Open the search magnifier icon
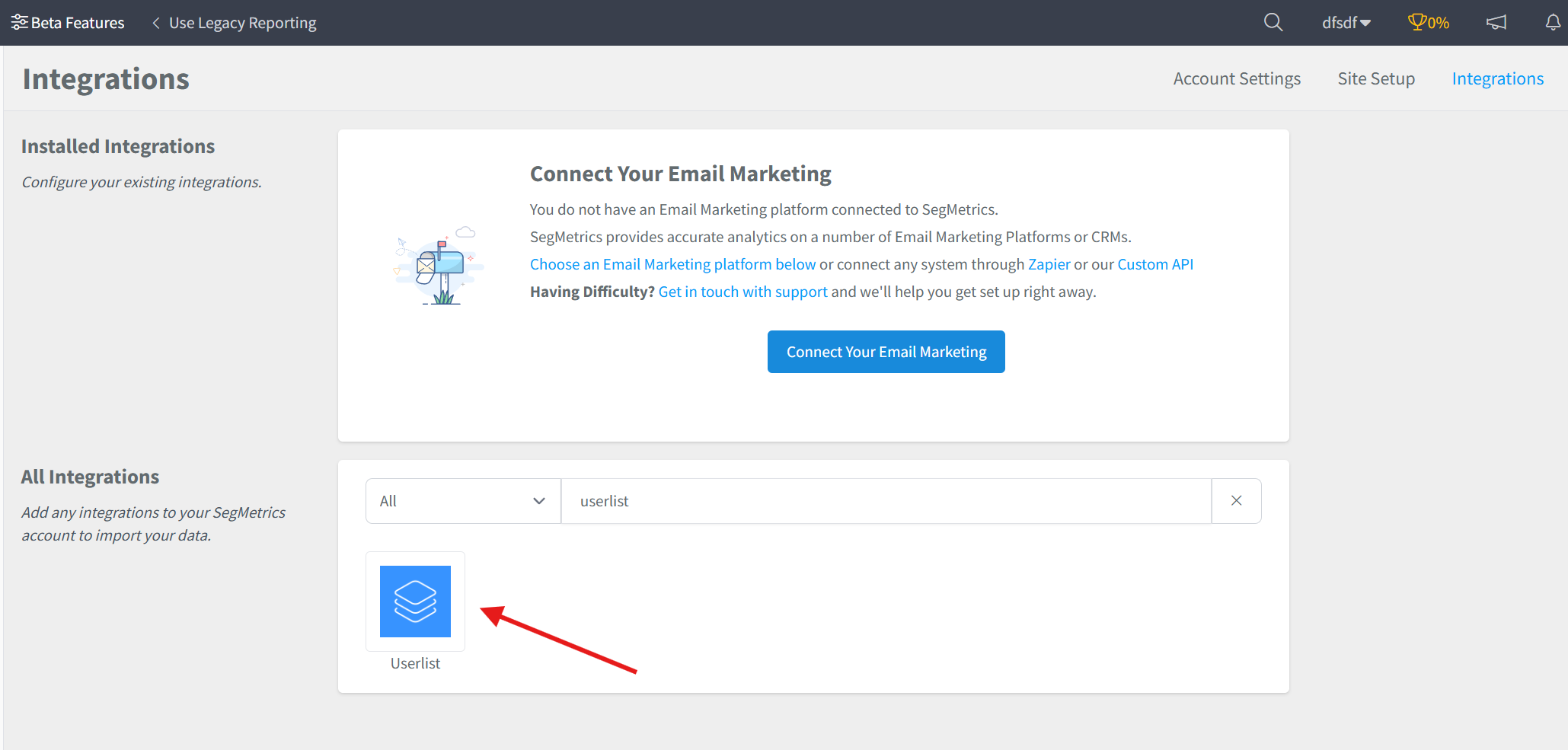The image size is (1568, 750). tap(1273, 23)
